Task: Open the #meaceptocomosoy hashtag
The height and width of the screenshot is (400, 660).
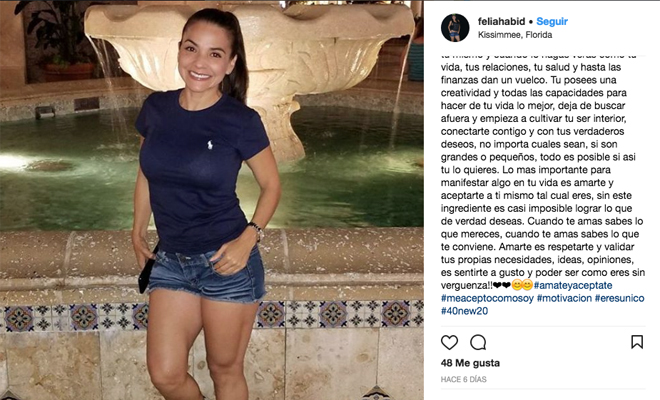Action: pos(487,298)
